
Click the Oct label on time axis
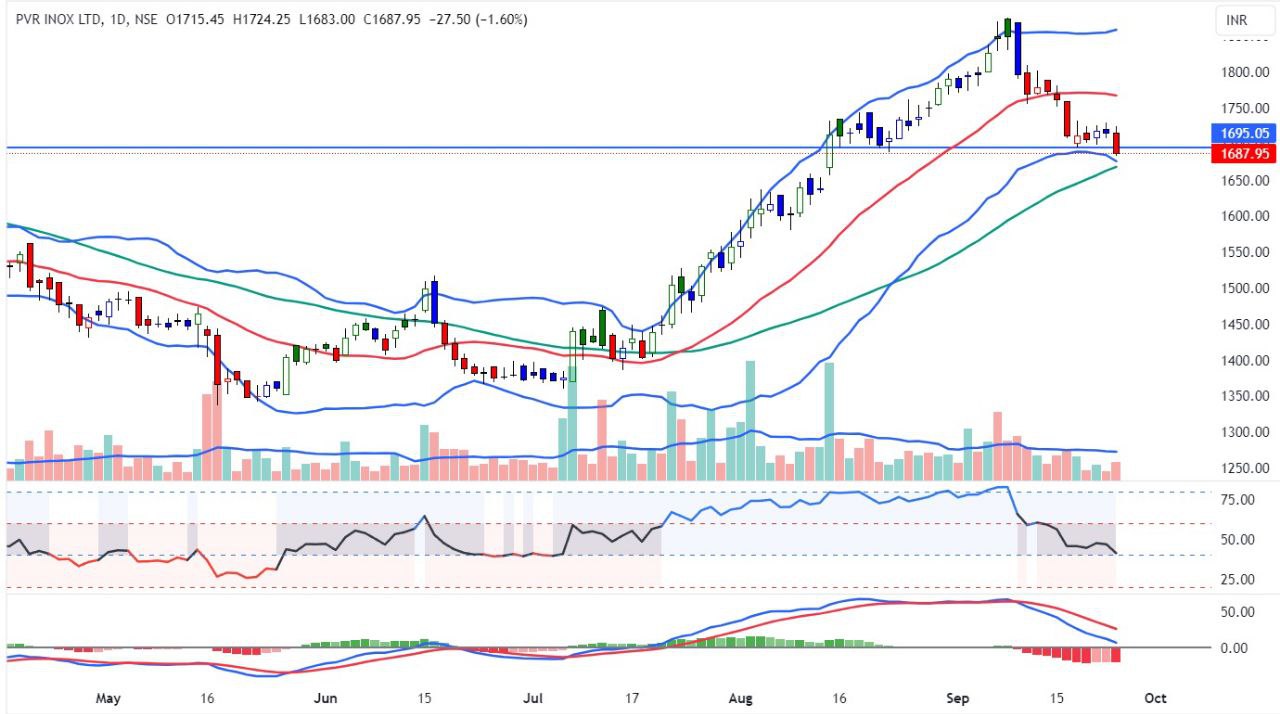pyautogui.click(x=1155, y=697)
